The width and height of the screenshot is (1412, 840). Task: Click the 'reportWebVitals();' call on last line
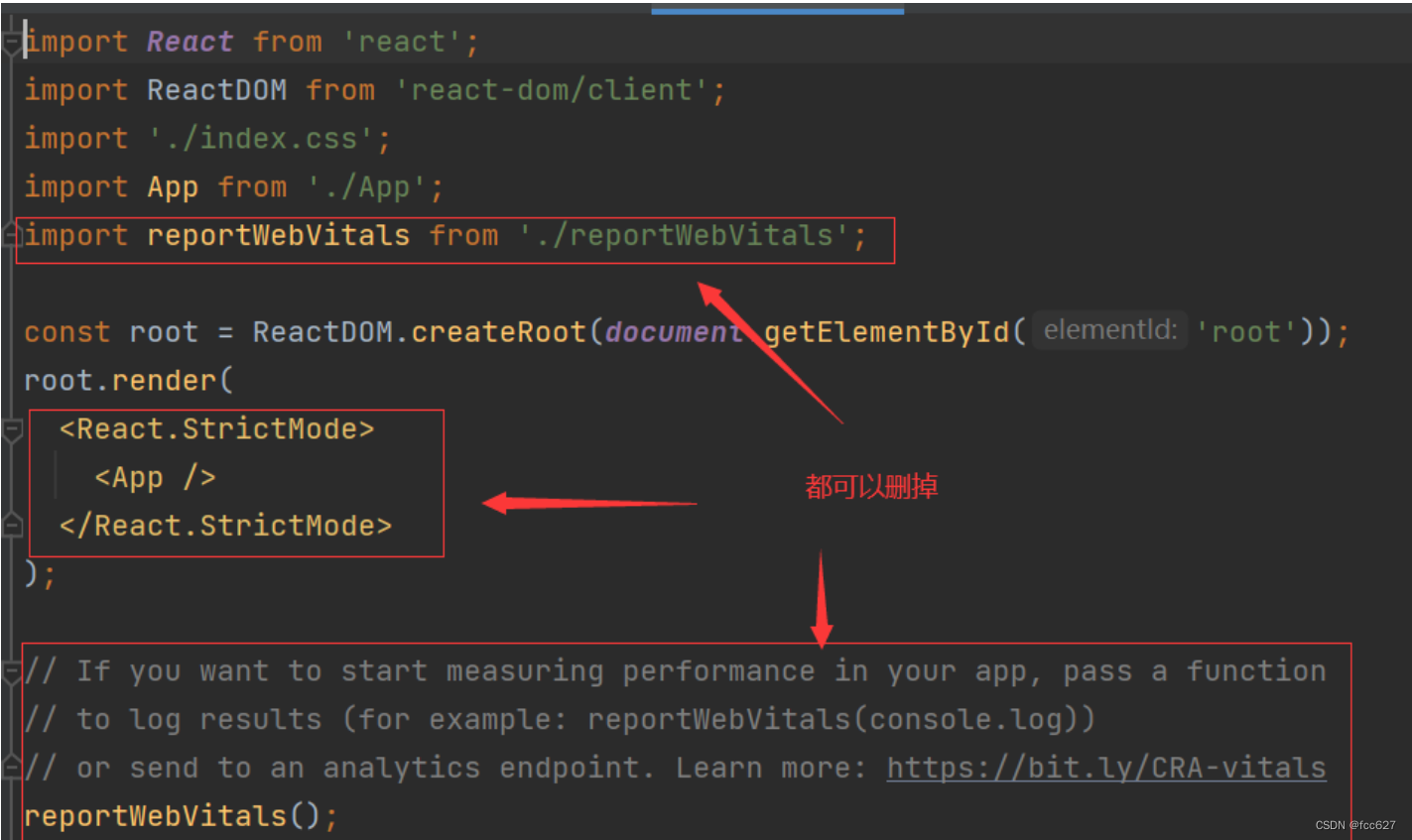point(181,817)
